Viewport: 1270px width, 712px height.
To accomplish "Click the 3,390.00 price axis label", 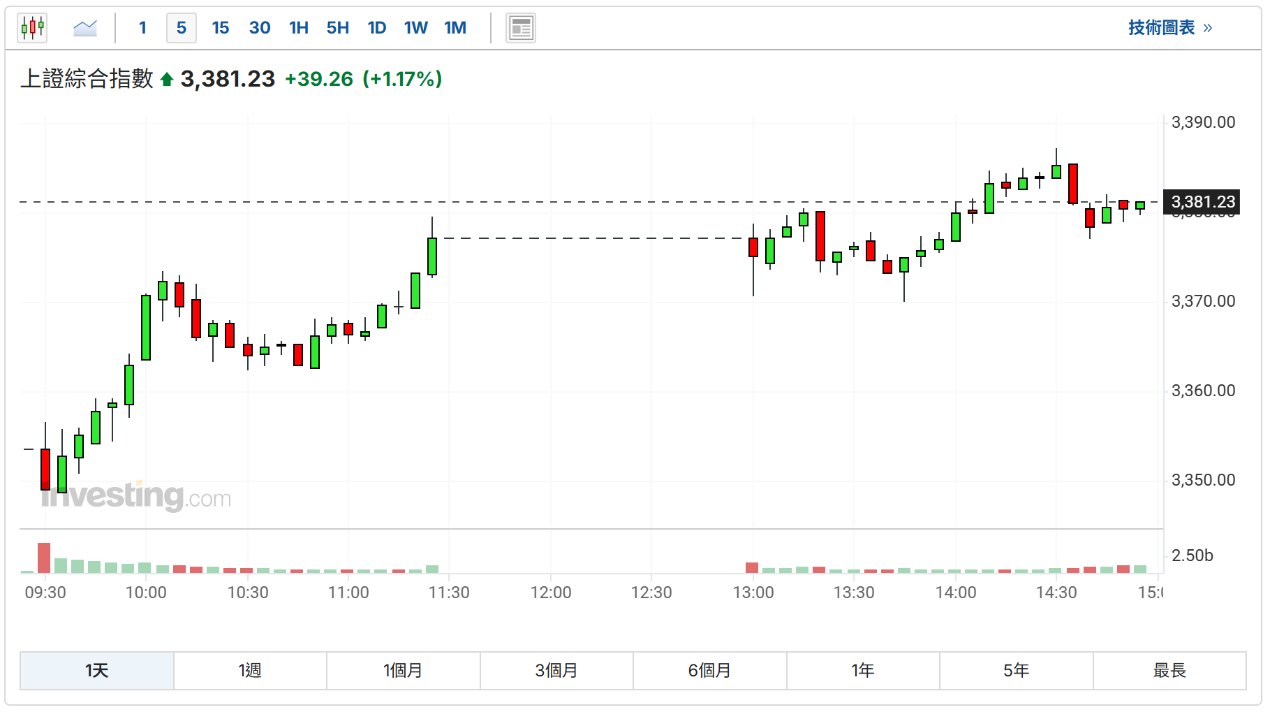I will coord(1203,122).
